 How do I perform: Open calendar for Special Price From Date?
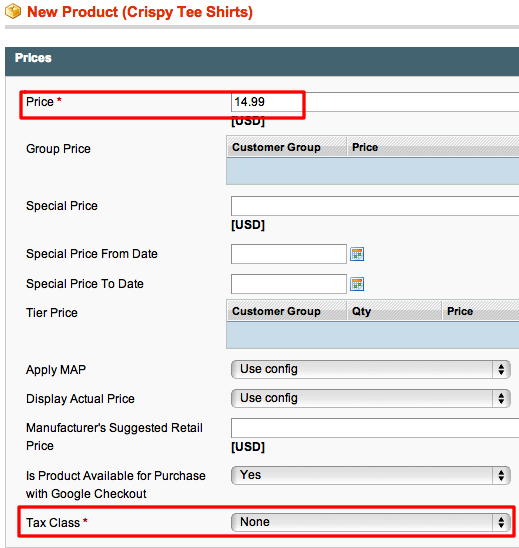pyautogui.click(x=357, y=254)
